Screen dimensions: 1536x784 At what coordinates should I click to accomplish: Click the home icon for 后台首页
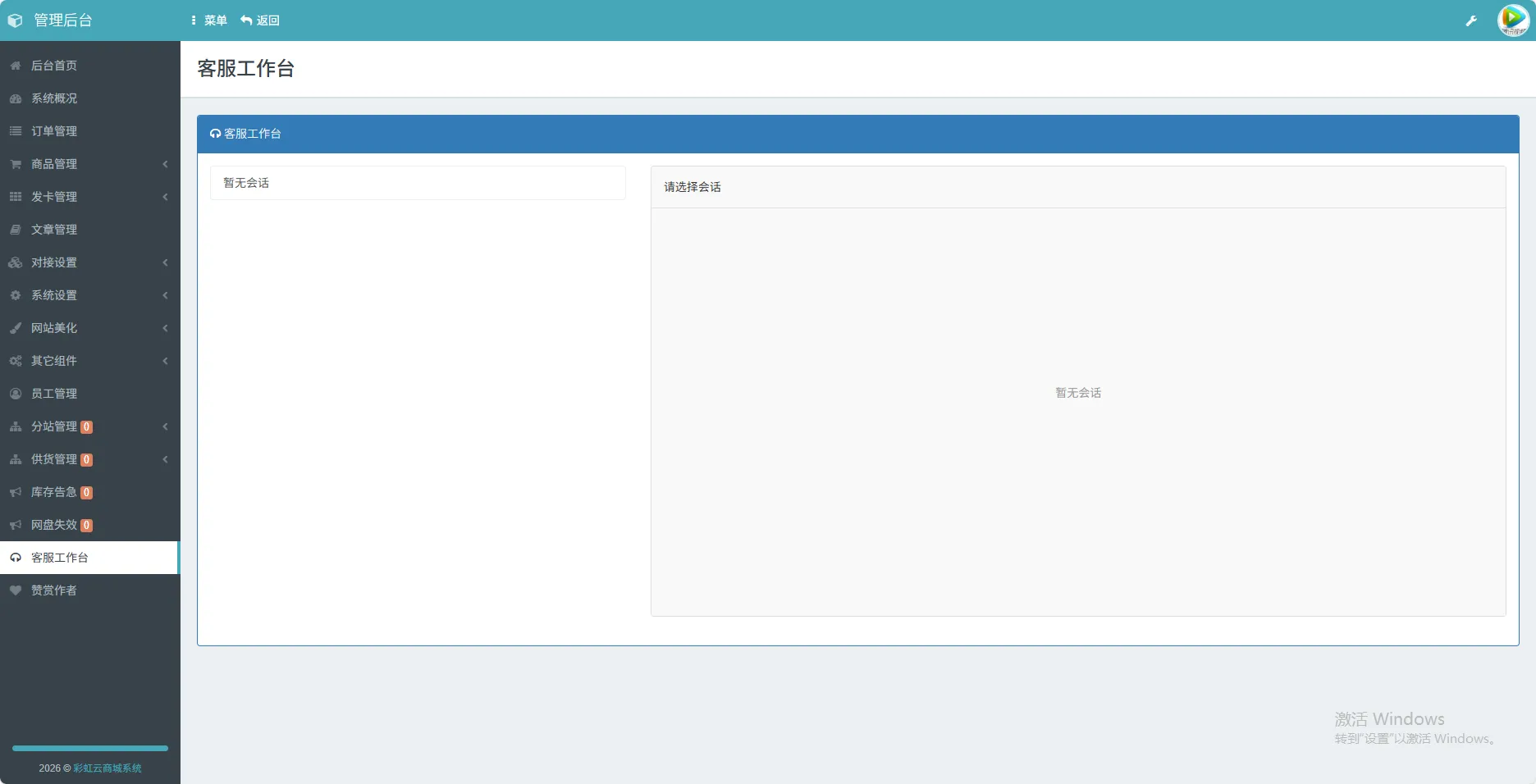(x=16, y=66)
